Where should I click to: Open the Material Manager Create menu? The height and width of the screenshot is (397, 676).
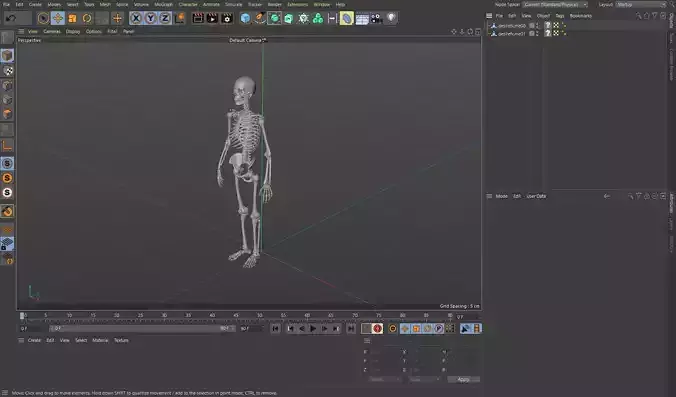pyautogui.click(x=34, y=341)
